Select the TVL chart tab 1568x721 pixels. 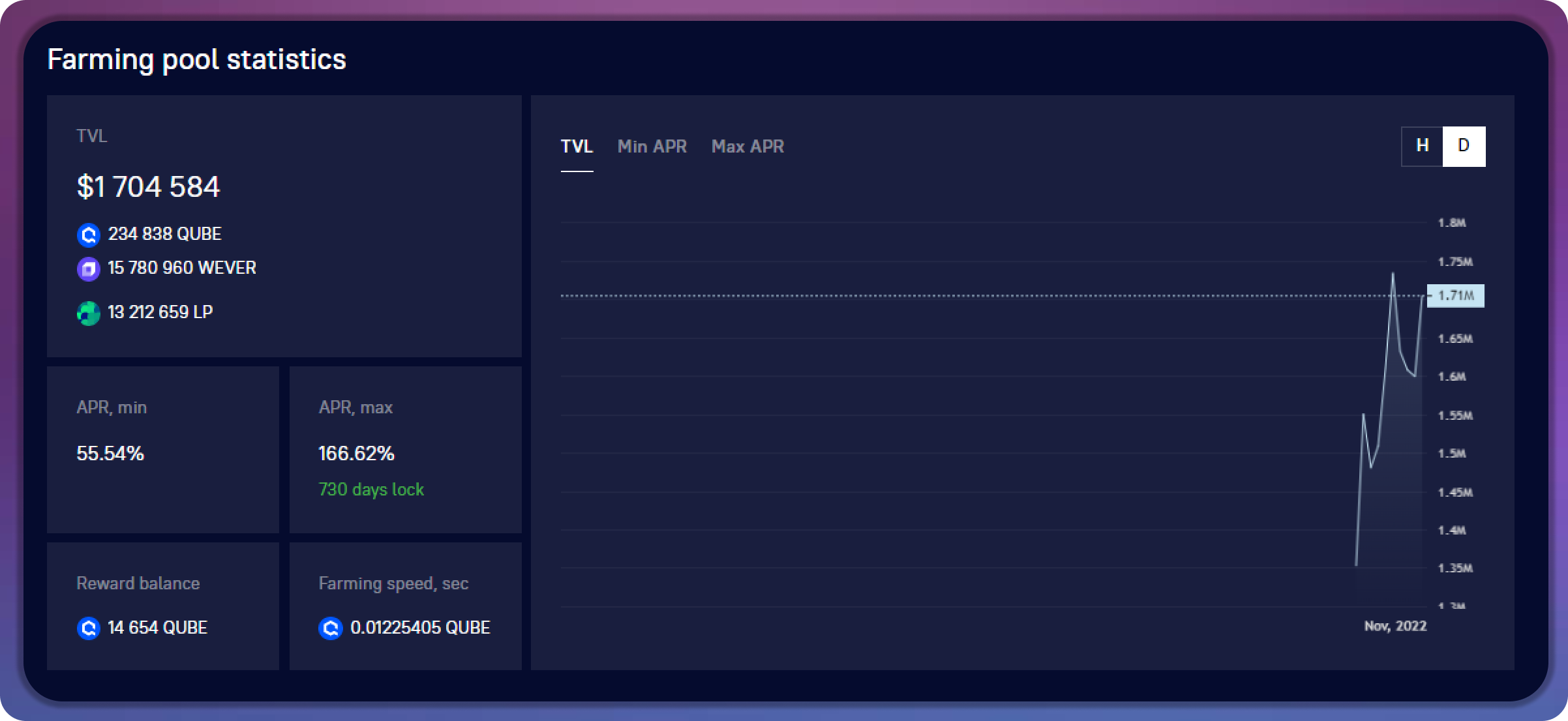coord(577,147)
